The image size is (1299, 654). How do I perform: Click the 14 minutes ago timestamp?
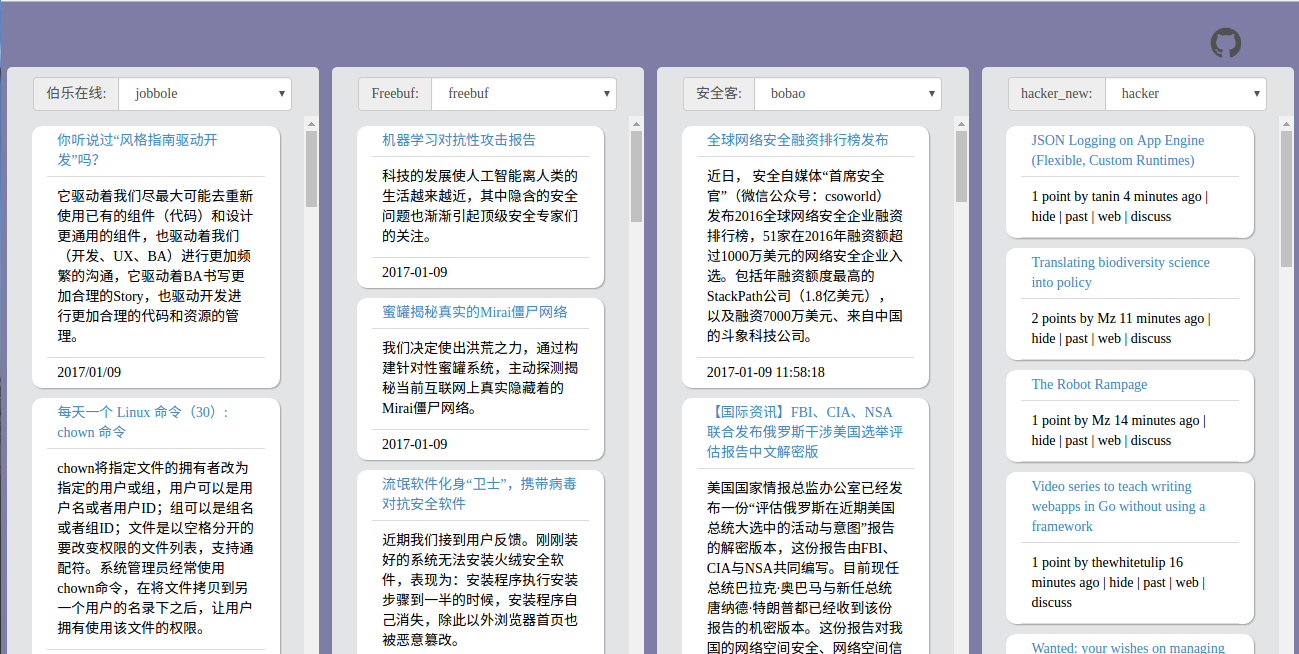(1156, 420)
